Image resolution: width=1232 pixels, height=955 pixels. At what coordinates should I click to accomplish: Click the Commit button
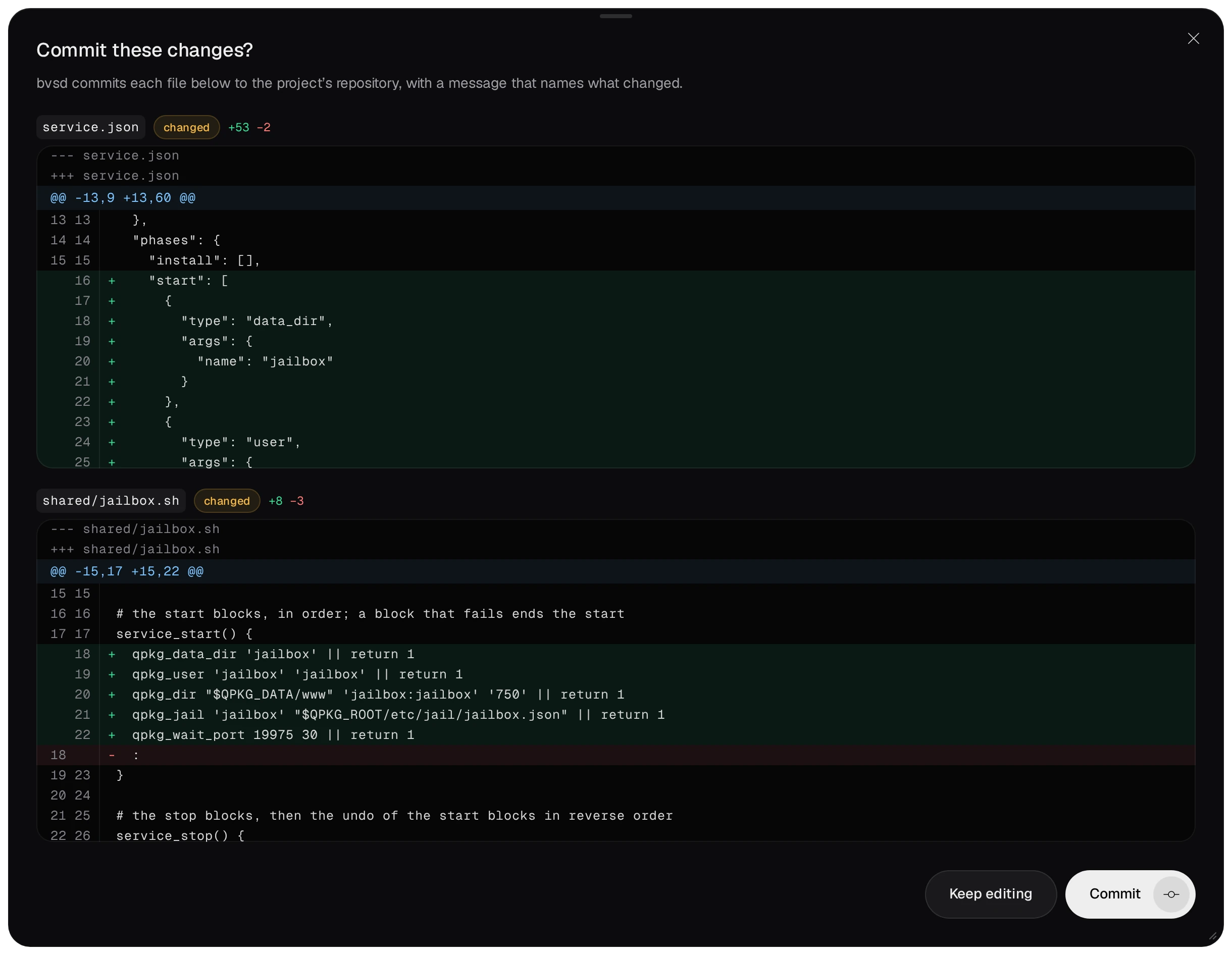1130,894
